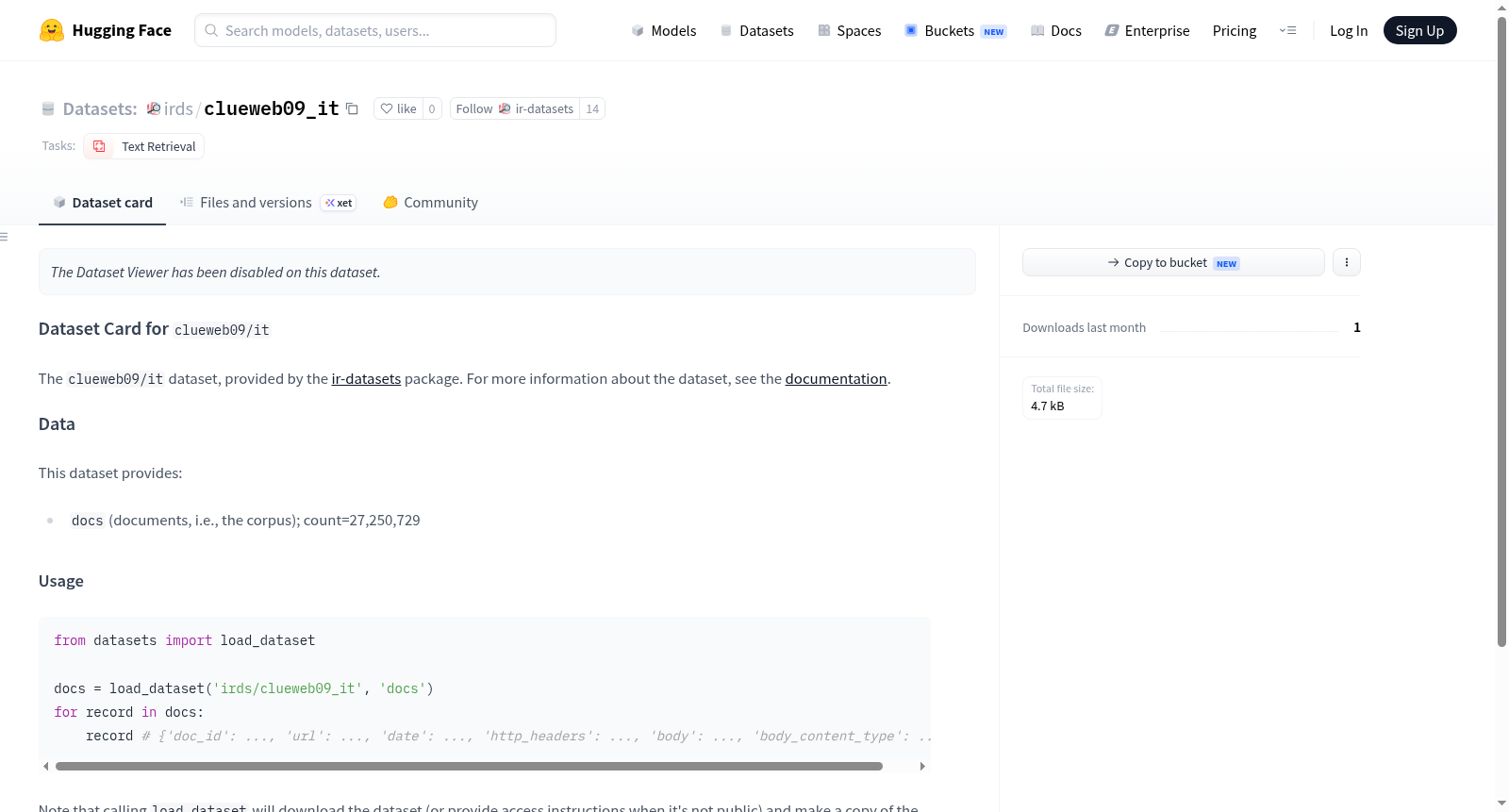Select the Dataset card tab
Screen dimensions: 1509x812
point(103,203)
